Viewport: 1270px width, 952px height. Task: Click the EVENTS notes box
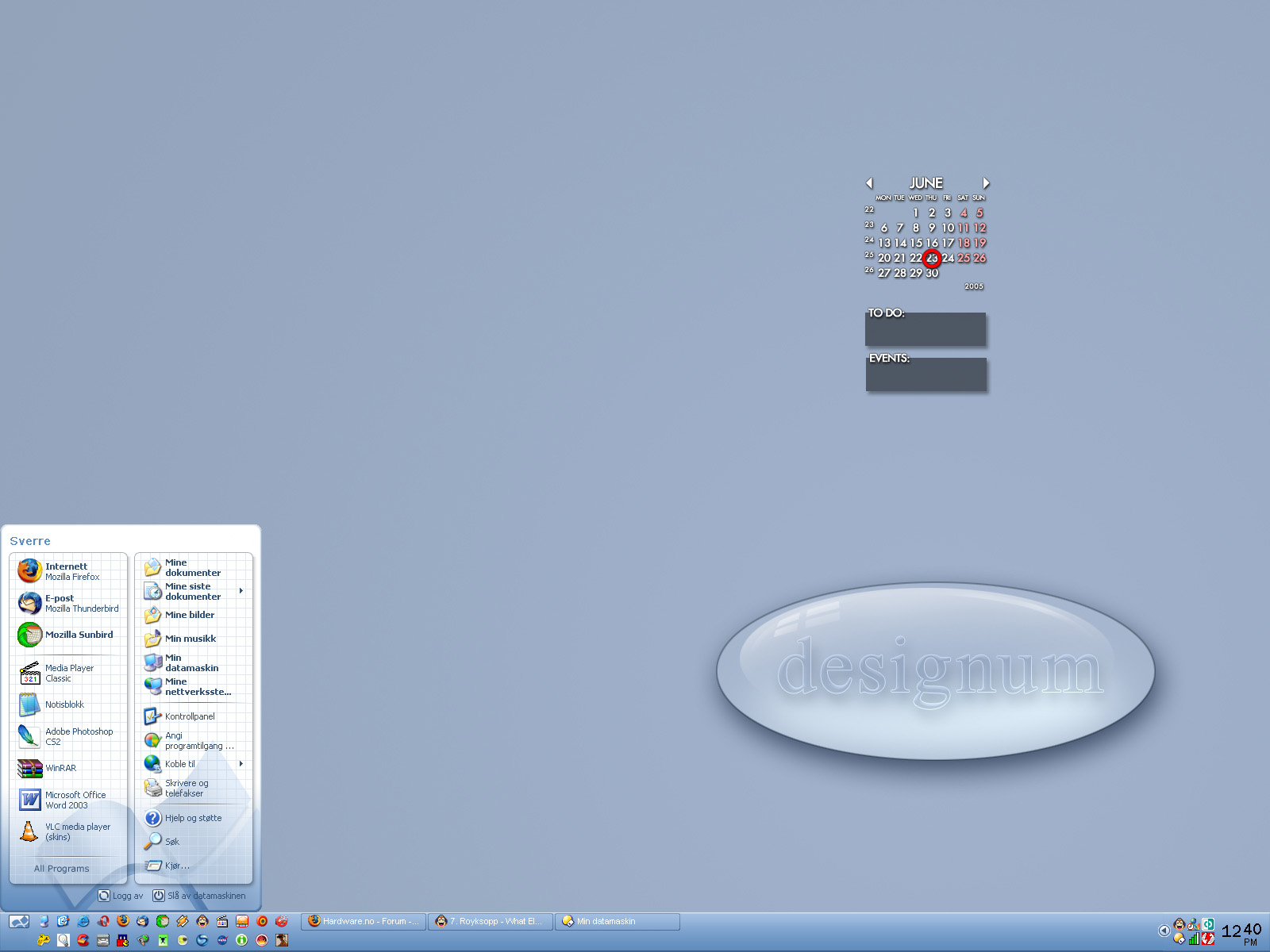[926, 374]
